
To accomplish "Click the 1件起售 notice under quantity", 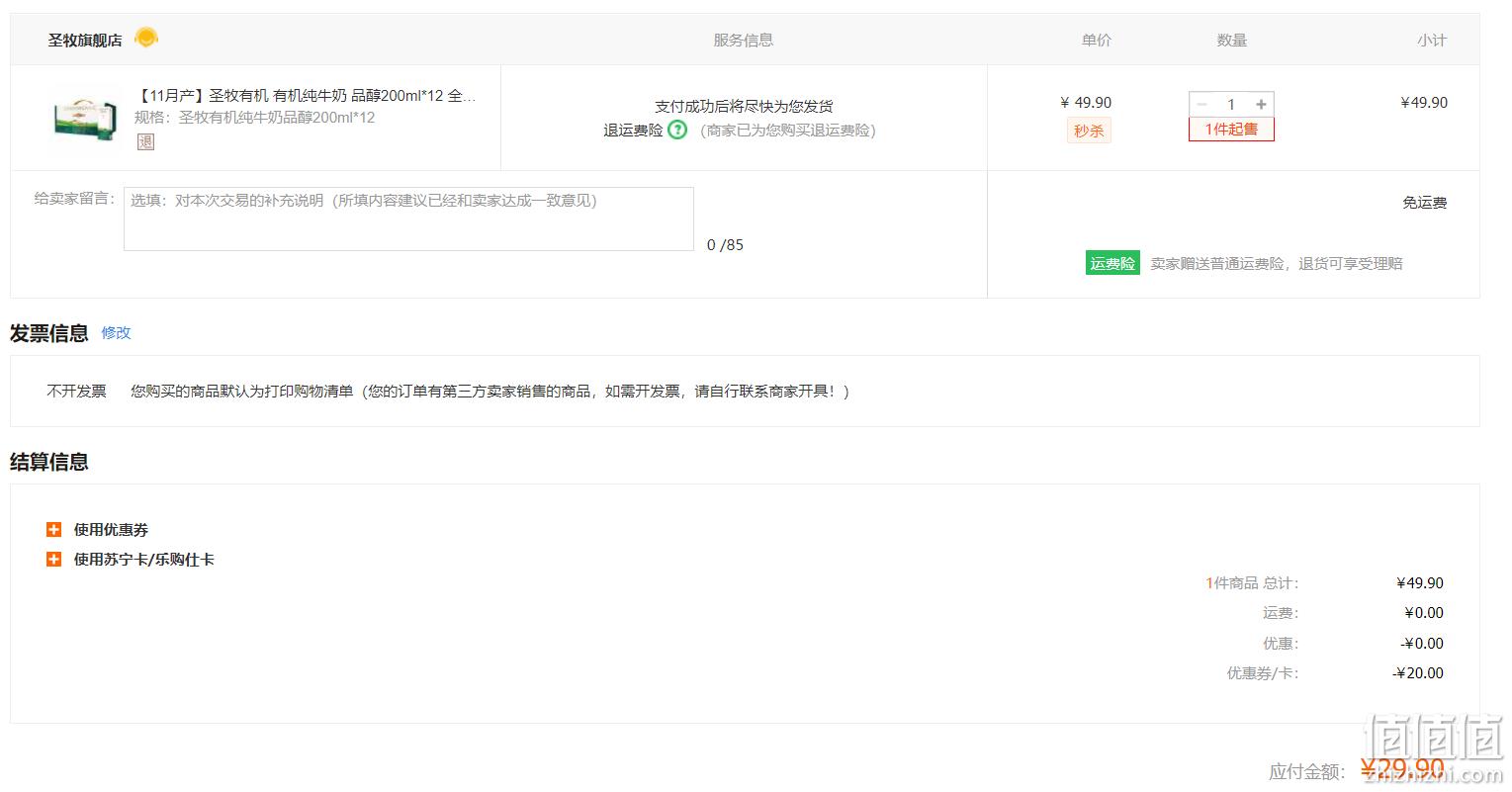I will click(x=1231, y=130).
